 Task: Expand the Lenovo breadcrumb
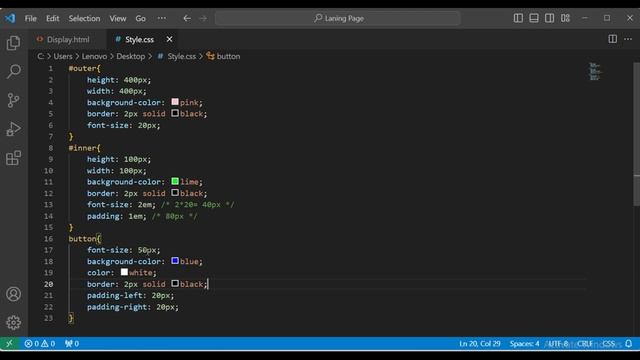[94, 56]
